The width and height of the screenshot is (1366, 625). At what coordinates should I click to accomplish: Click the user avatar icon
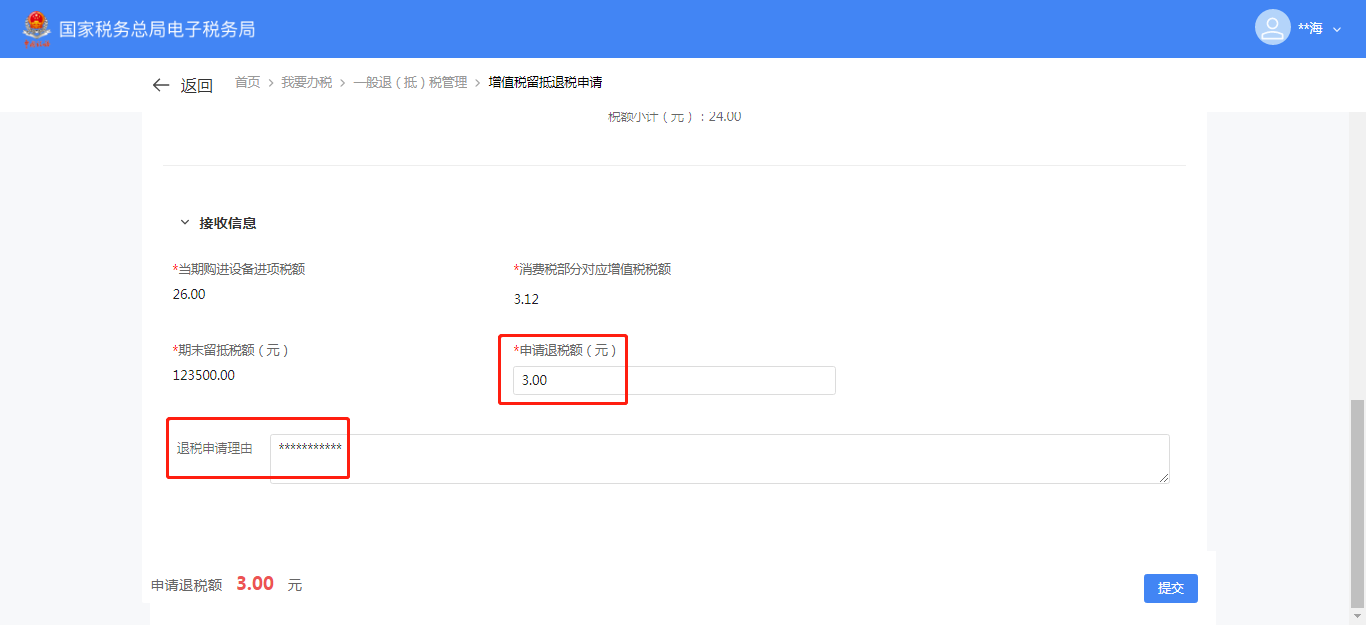[x=1272, y=28]
